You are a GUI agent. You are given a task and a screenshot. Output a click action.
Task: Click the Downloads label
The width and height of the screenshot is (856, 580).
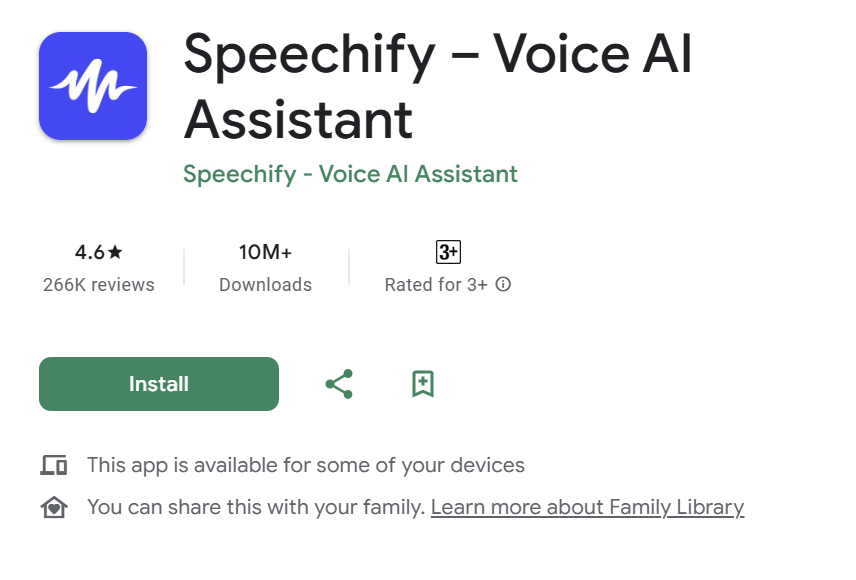point(265,285)
